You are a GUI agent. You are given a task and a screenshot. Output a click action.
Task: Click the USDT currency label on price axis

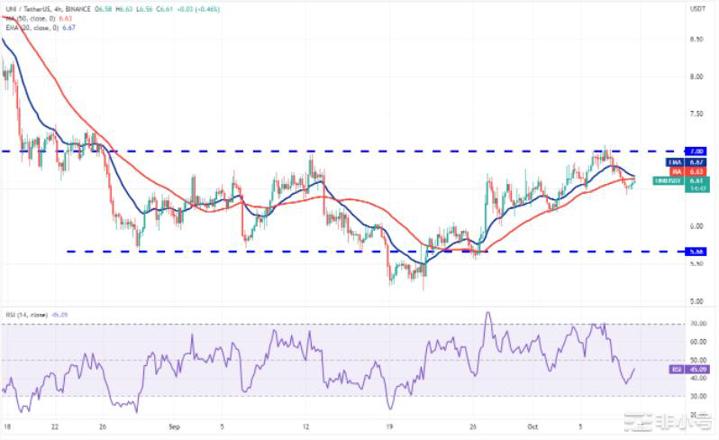coord(697,9)
